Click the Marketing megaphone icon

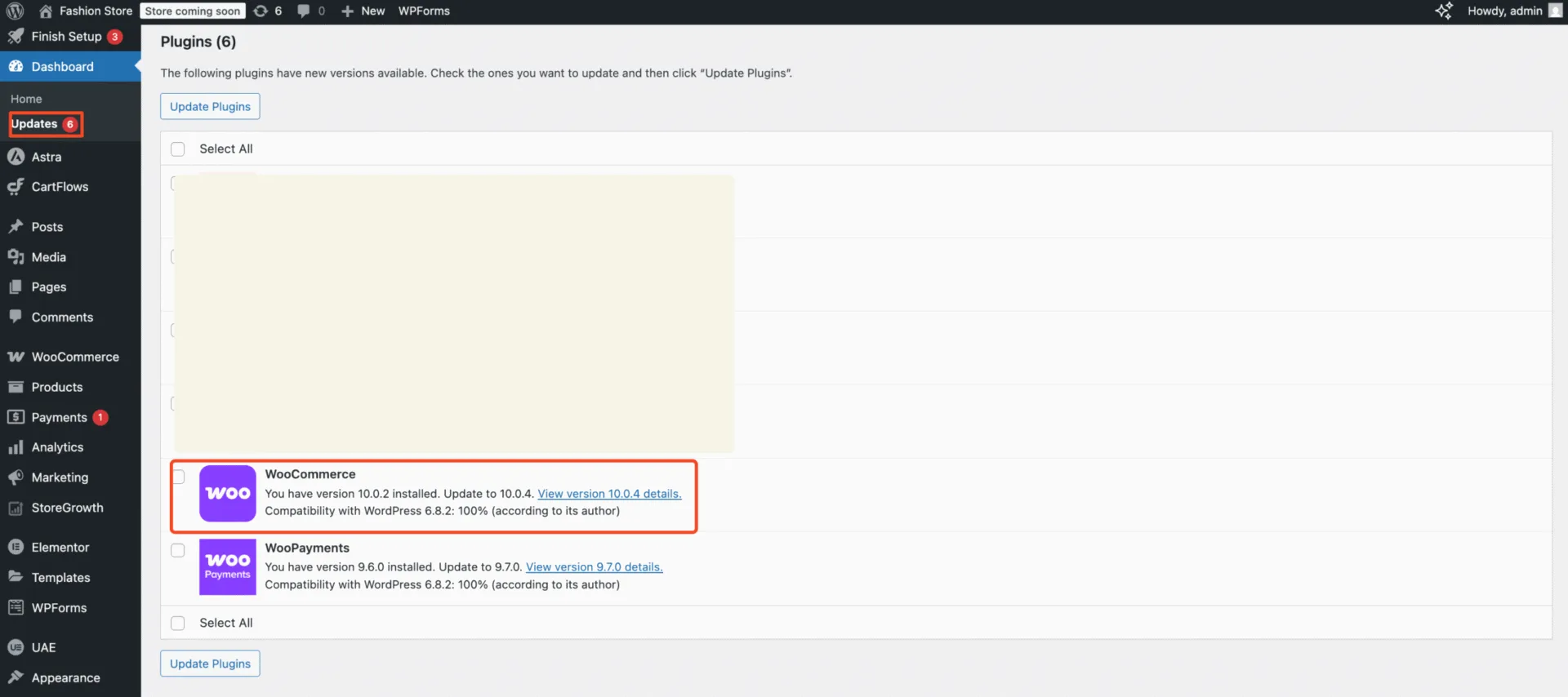16,477
